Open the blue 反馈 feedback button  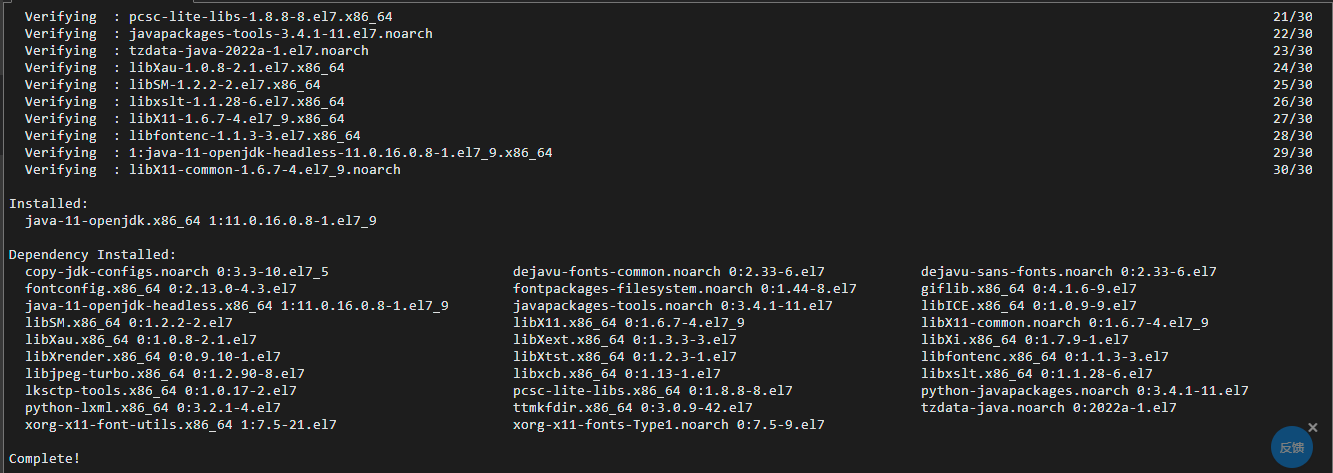[x=1291, y=448]
